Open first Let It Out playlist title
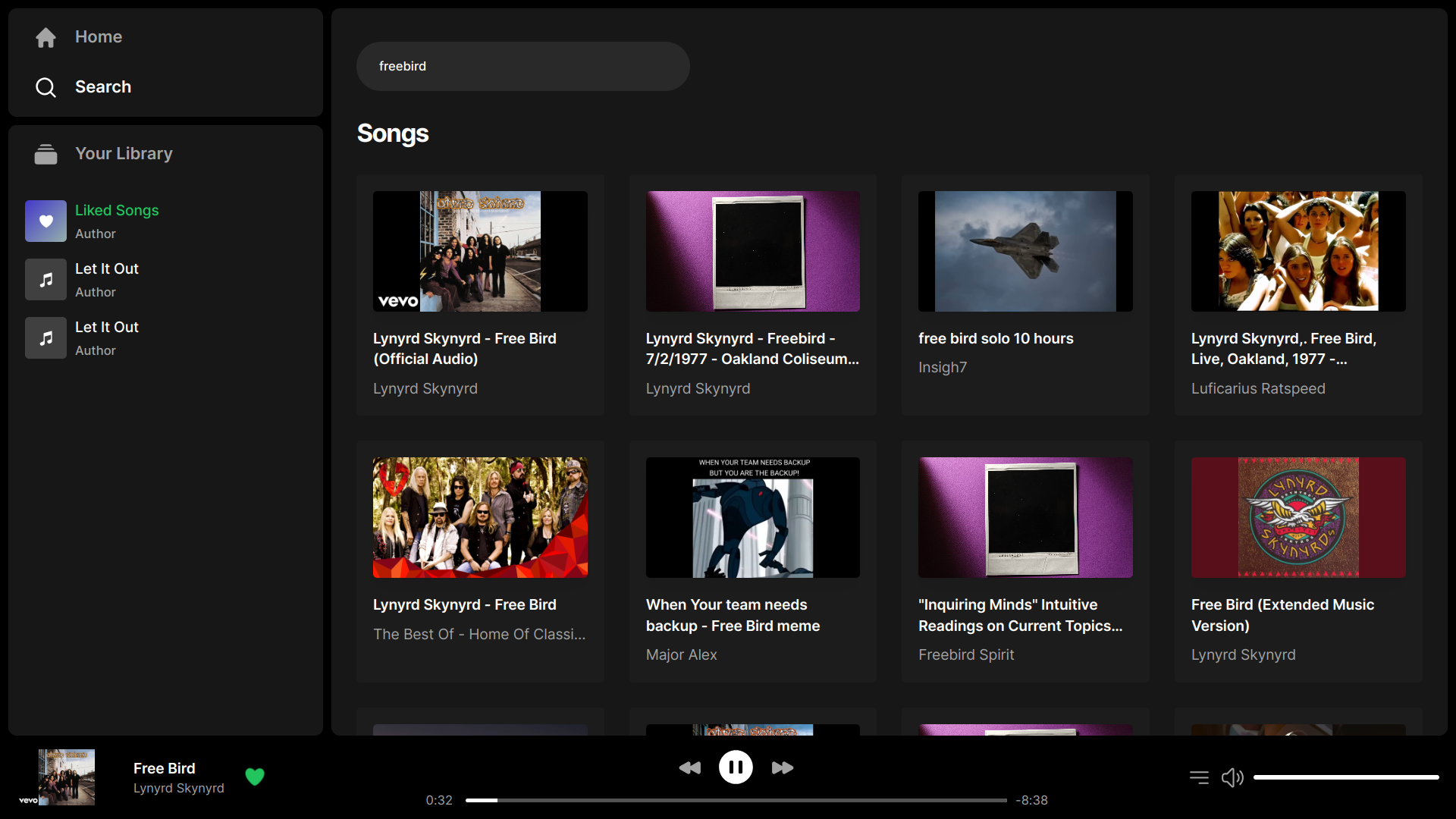1456x819 pixels. click(107, 269)
